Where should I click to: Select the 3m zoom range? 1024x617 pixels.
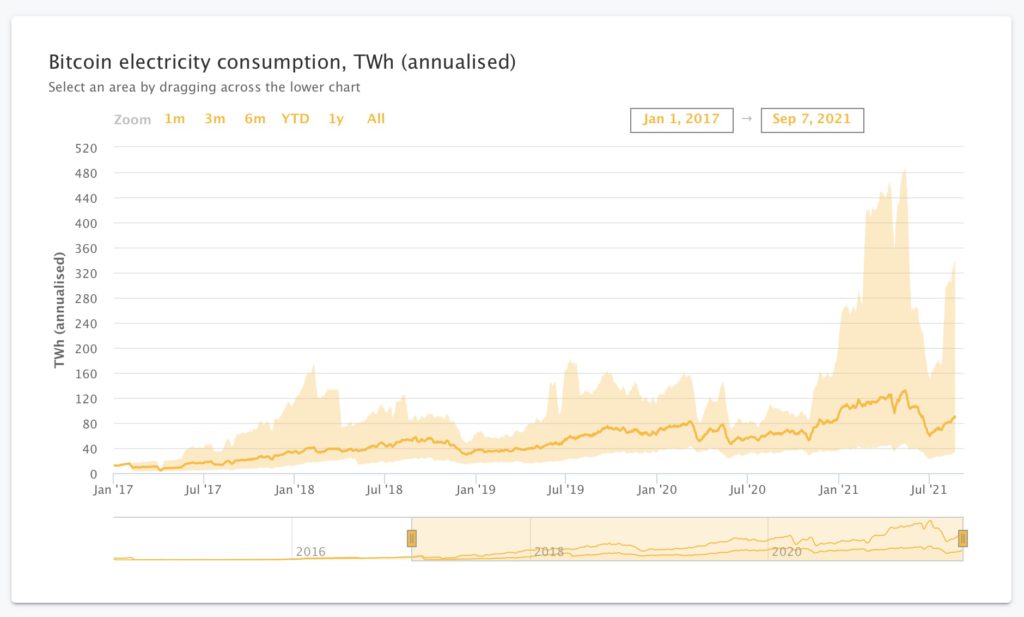click(x=215, y=119)
